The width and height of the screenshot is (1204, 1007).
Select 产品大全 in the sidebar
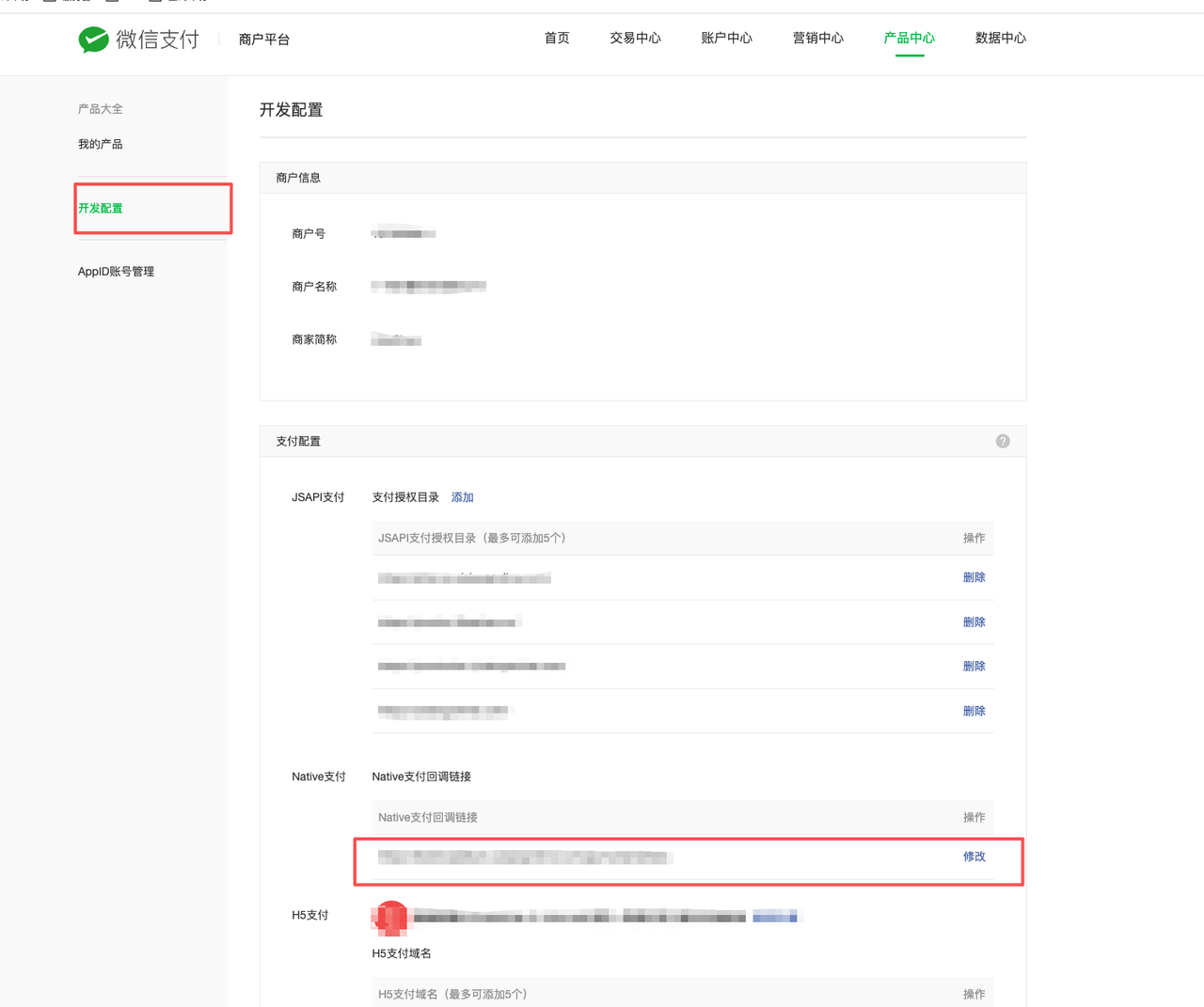pyautogui.click(x=100, y=108)
